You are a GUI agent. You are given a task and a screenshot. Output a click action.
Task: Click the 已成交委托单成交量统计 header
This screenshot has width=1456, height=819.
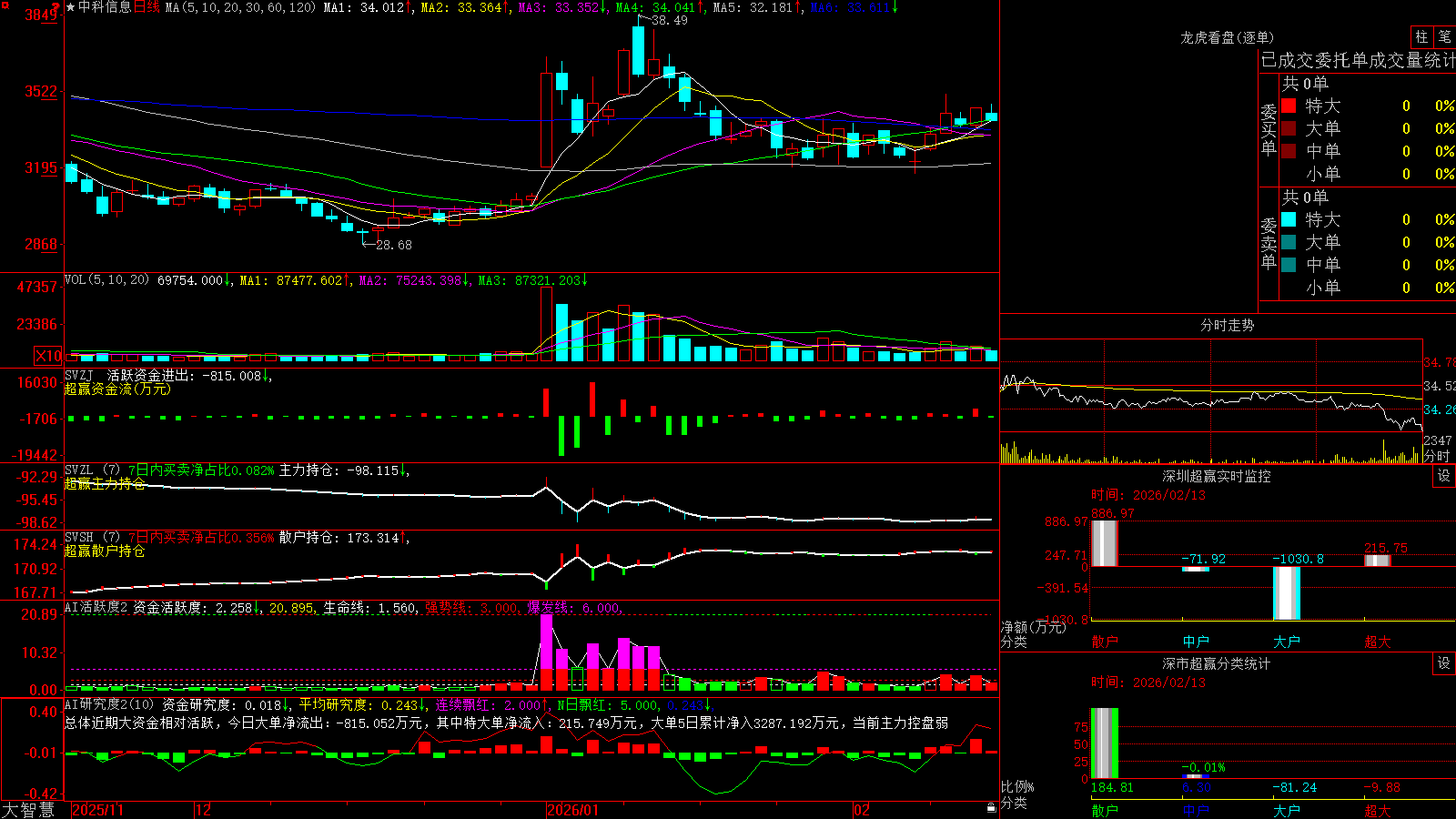1358,60
